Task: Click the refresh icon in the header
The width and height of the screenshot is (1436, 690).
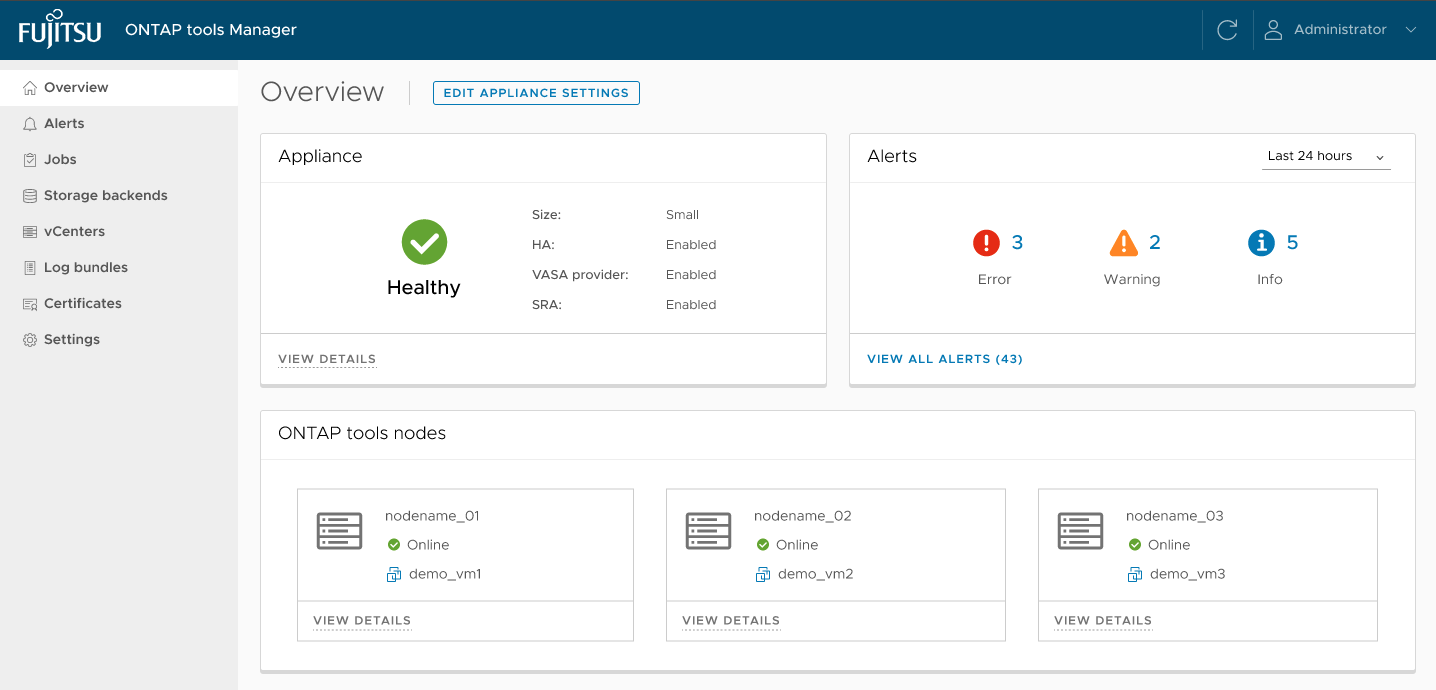Action: (x=1227, y=29)
